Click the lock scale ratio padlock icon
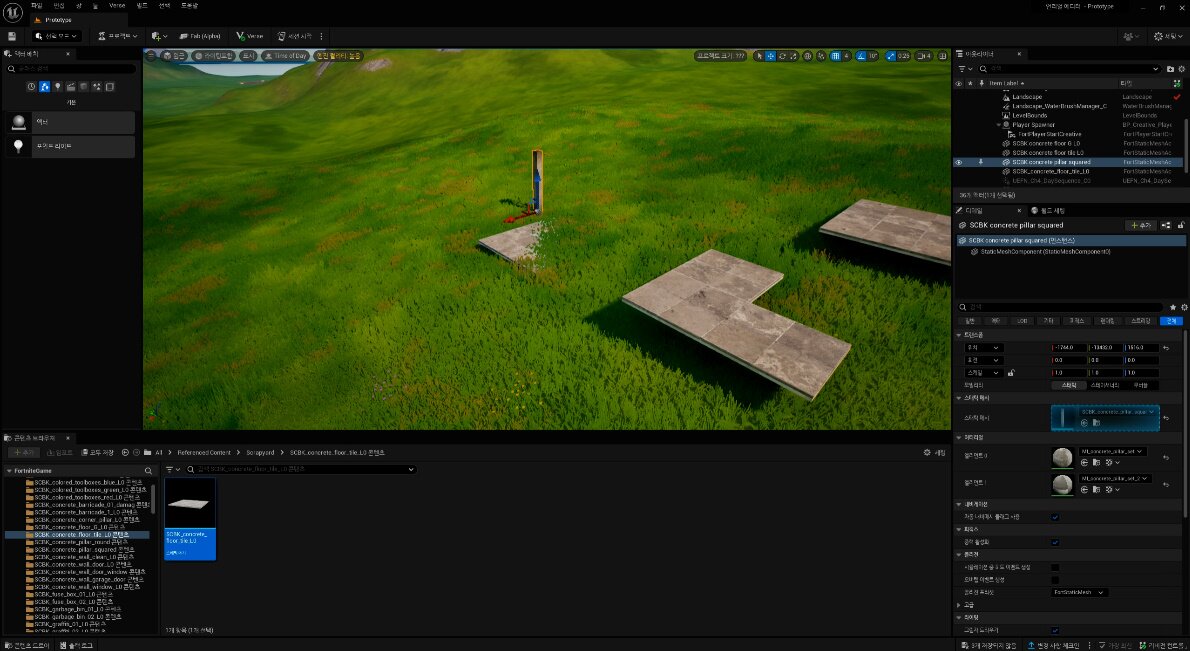Screen dimensions: 1190x651 (x=1011, y=373)
